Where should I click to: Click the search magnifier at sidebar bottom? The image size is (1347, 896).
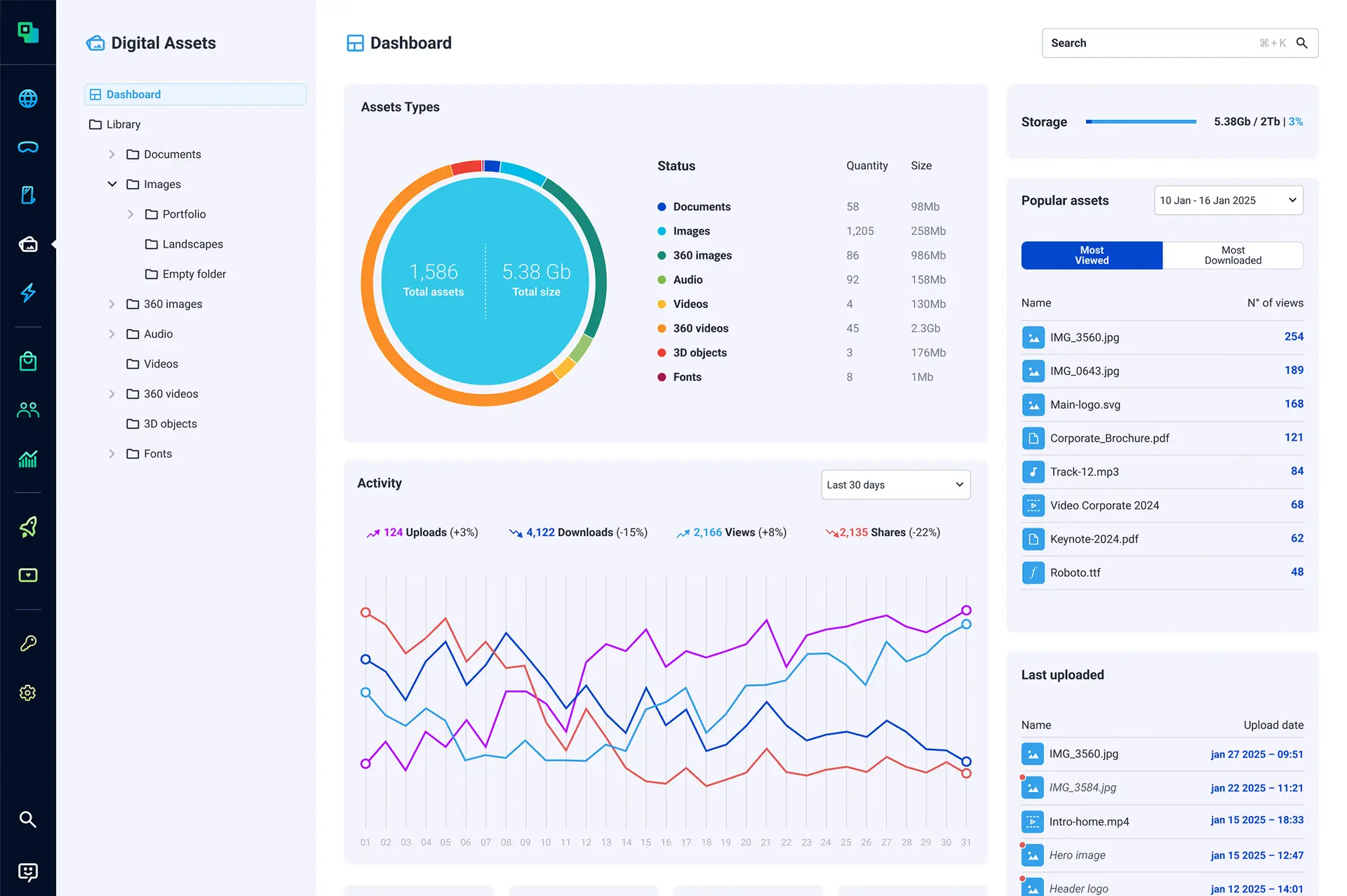pos(28,820)
